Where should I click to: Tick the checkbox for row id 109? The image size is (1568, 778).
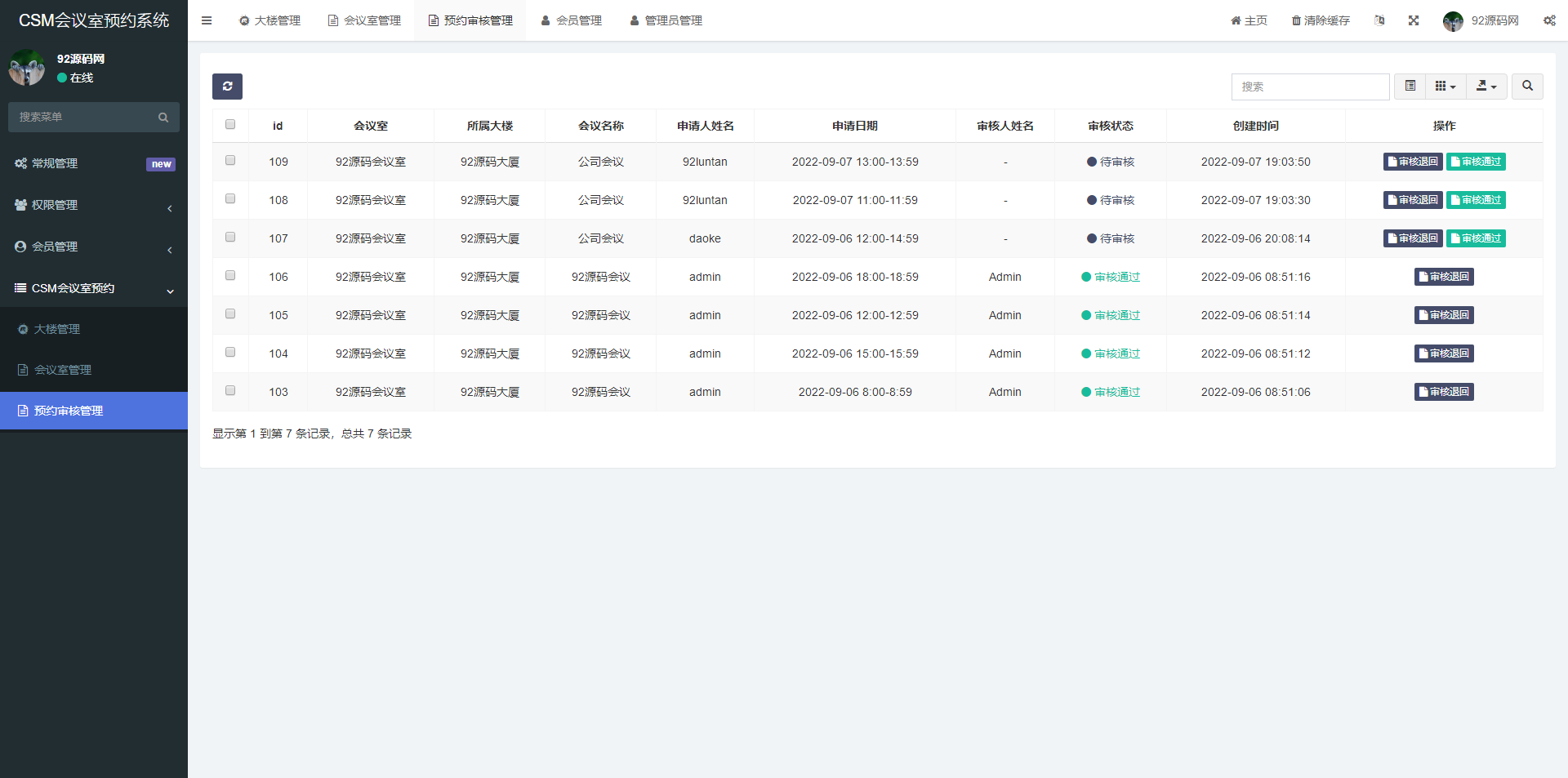point(230,161)
